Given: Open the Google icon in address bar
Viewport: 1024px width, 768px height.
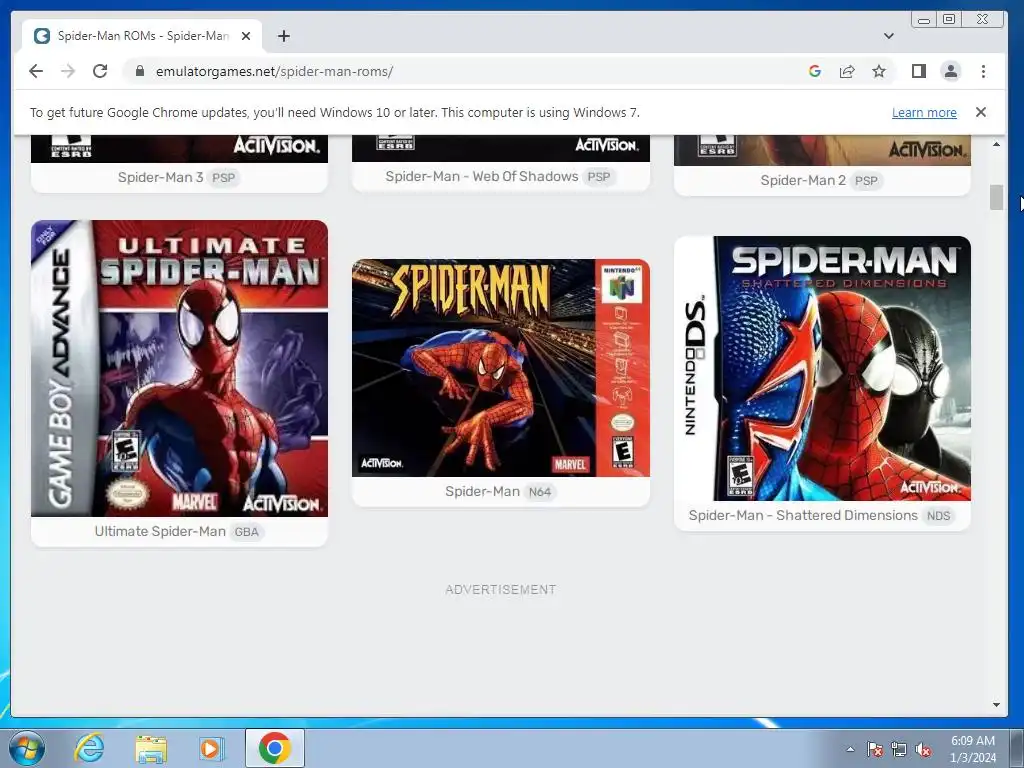Looking at the screenshot, I should tap(814, 71).
